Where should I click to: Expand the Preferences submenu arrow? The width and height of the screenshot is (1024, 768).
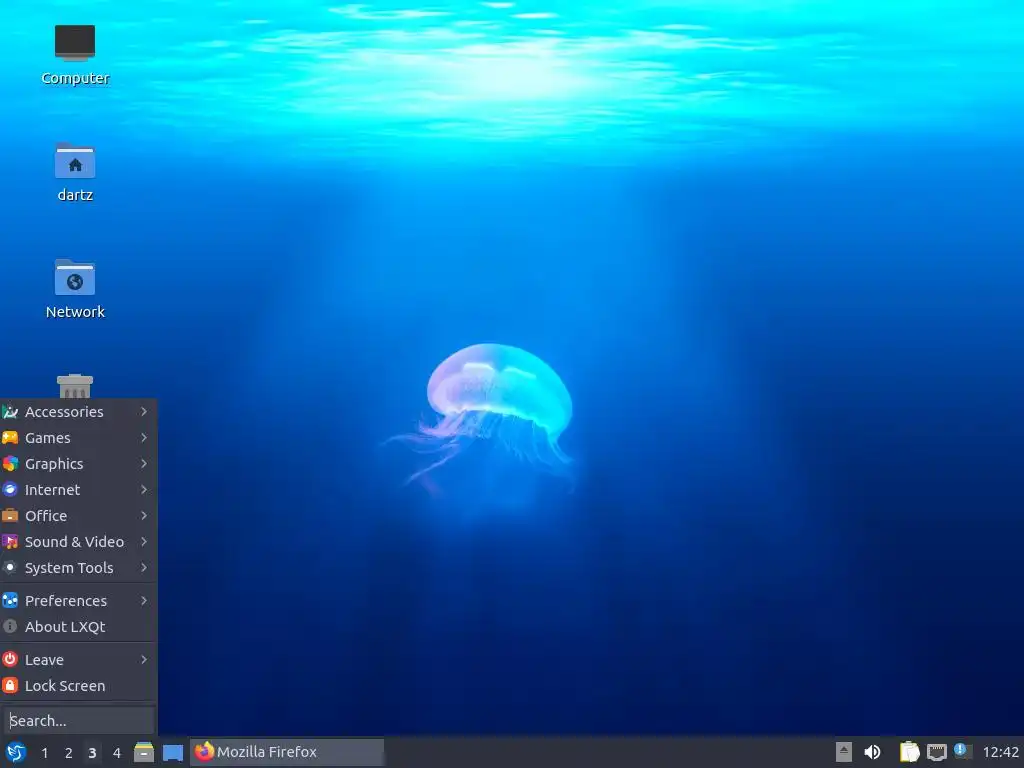point(144,600)
